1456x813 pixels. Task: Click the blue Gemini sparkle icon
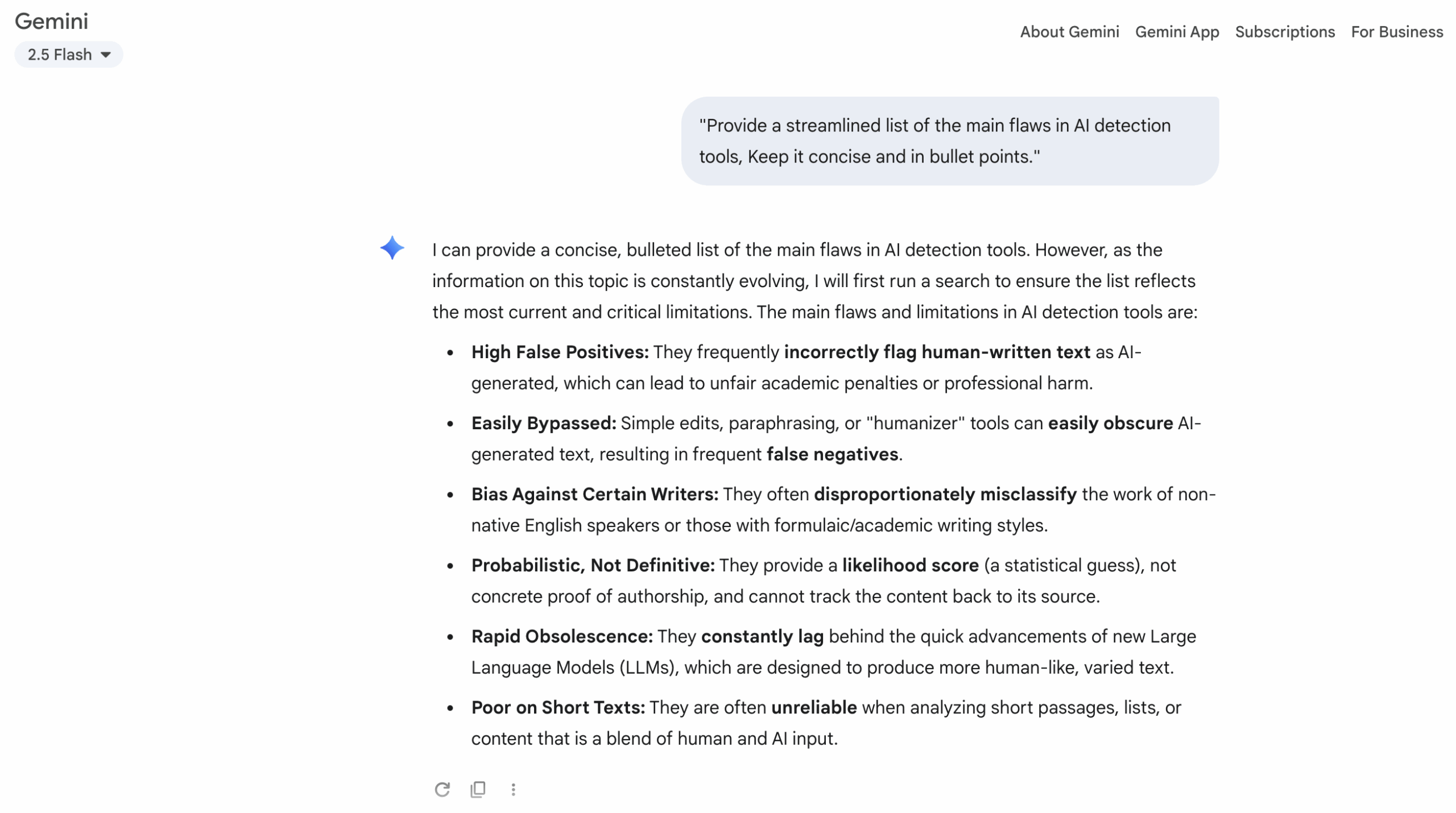click(392, 248)
